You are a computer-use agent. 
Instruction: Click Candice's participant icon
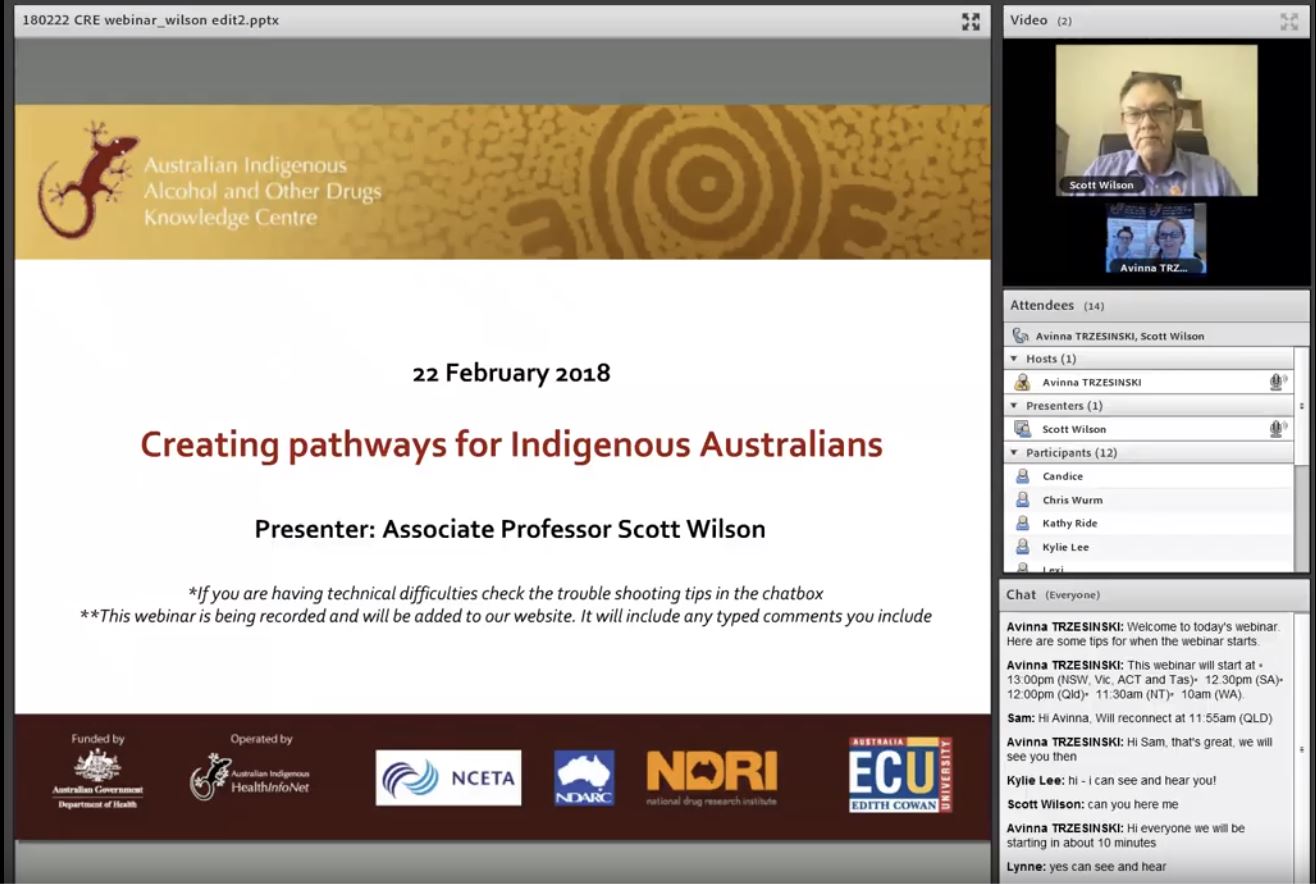[x=1022, y=476]
